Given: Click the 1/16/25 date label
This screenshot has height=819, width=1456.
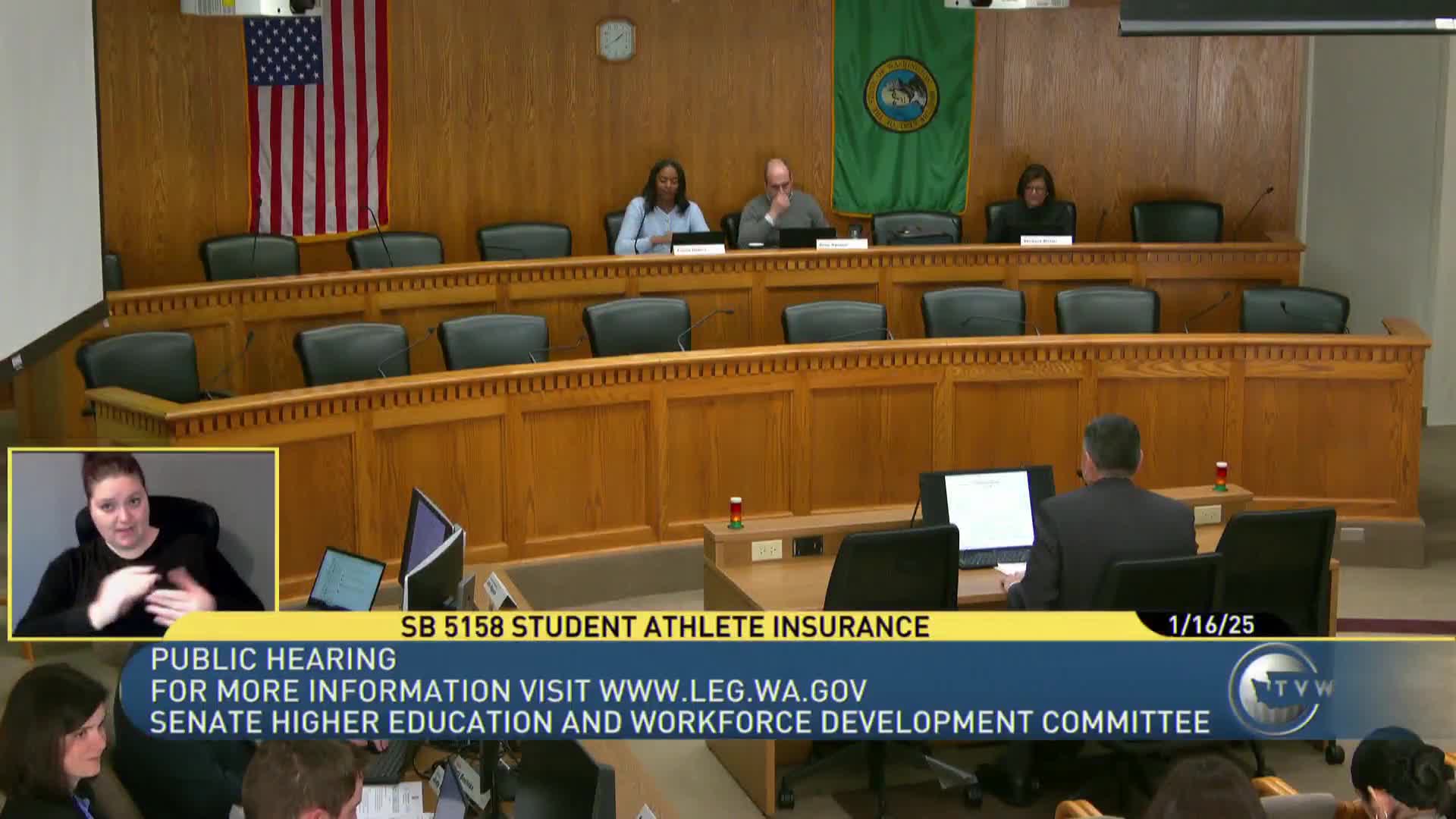Looking at the screenshot, I should point(1211,625).
